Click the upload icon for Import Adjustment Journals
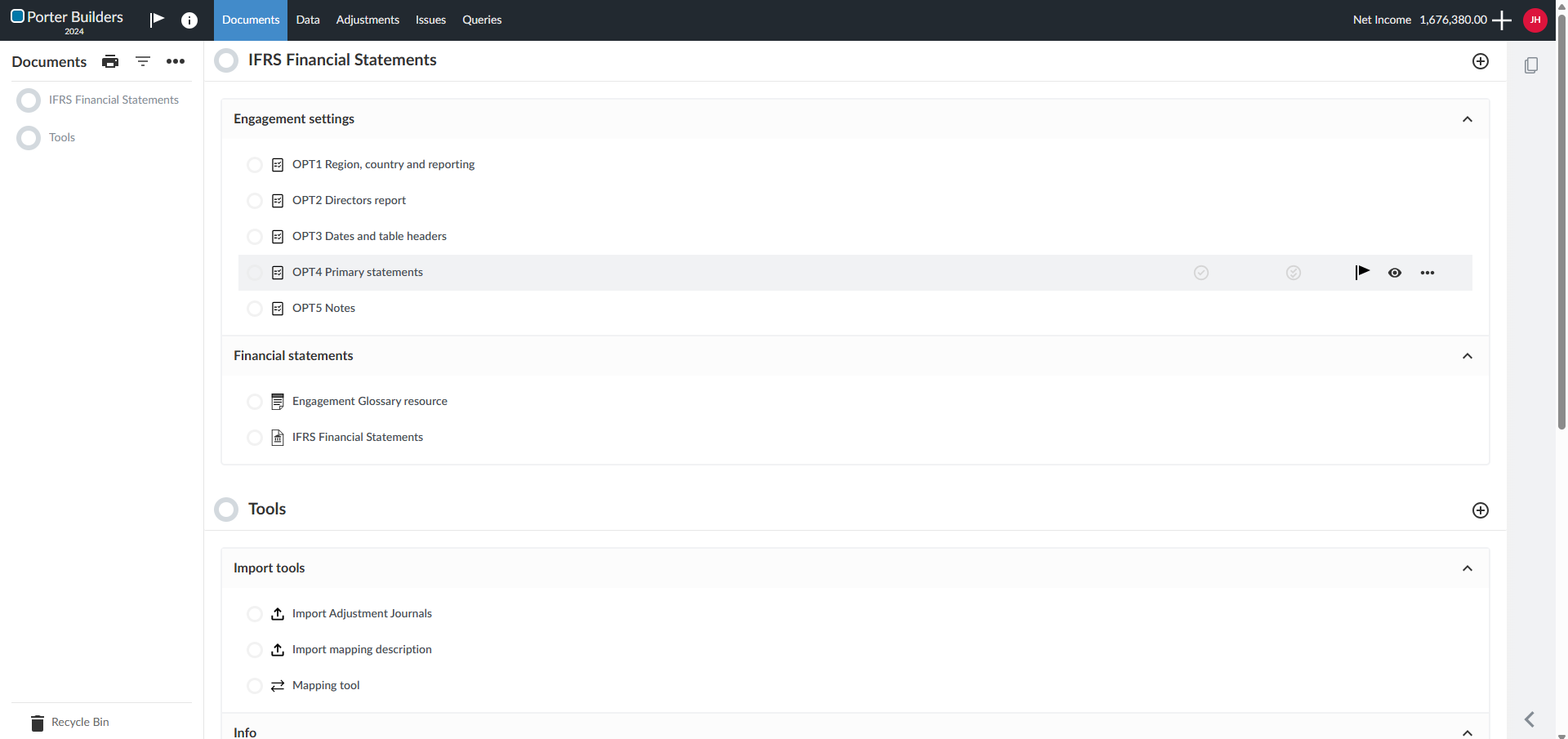Viewport: 1568px width, 739px height. [x=278, y=614]
